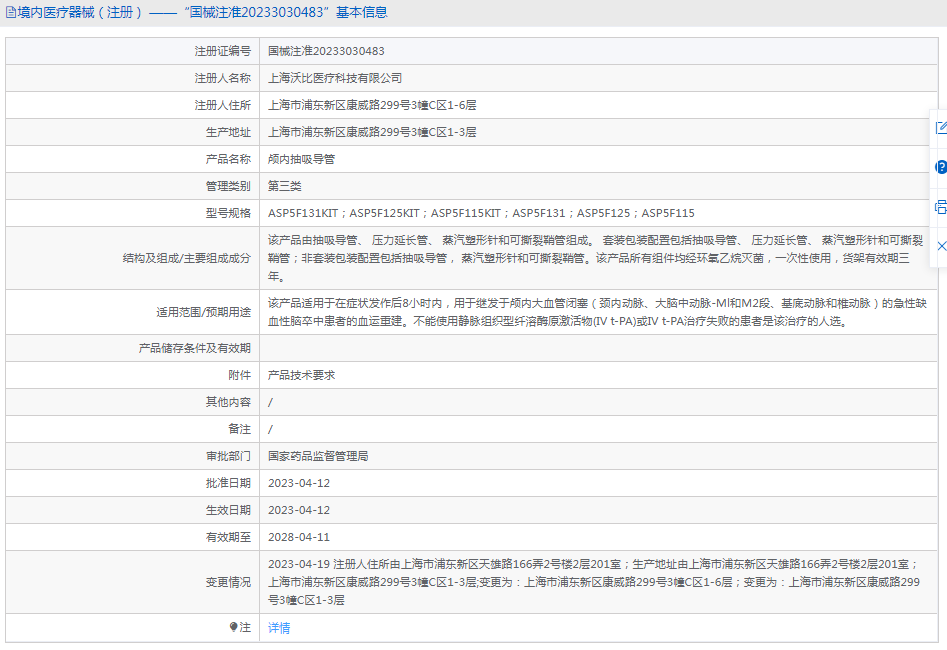
Task: Click the 备注 label
Action: 240,429
